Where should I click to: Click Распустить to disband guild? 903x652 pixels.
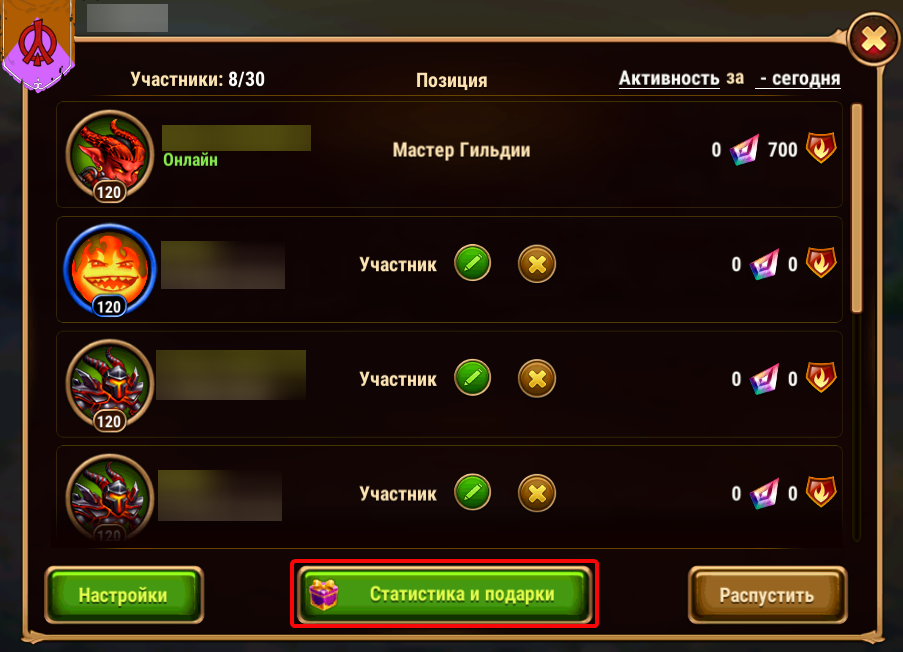click(x=767, y=595)
